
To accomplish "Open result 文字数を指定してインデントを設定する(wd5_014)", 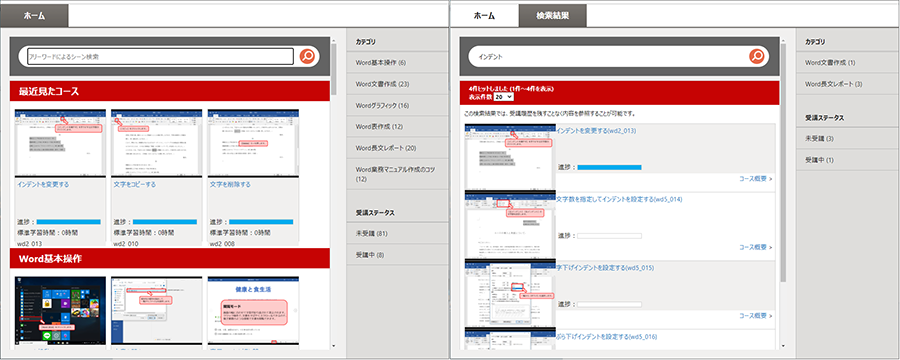I will click(x=619, y=199).
